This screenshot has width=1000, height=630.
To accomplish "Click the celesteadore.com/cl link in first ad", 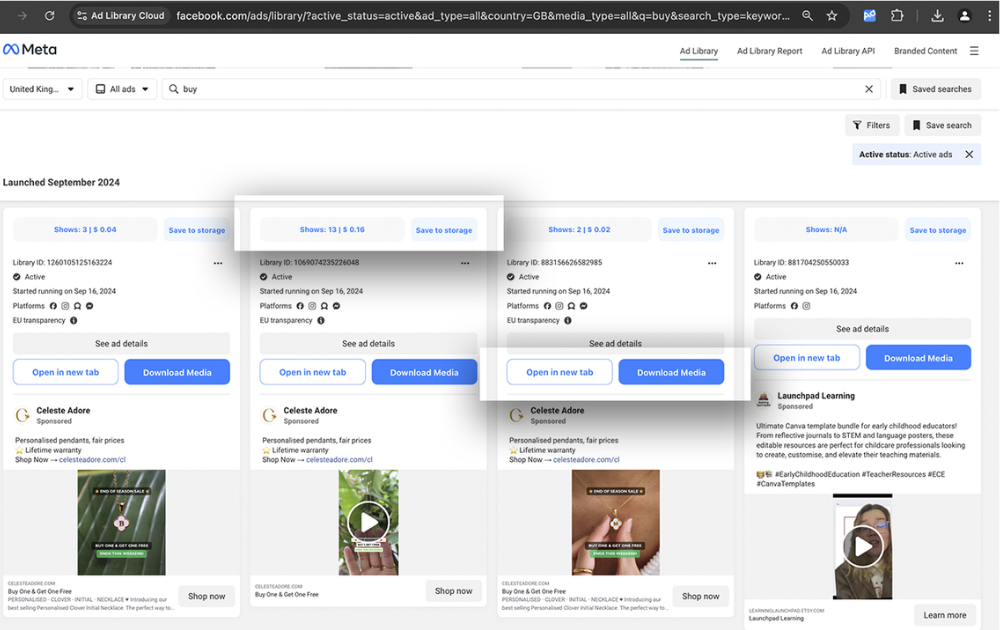I will [92, 459].
